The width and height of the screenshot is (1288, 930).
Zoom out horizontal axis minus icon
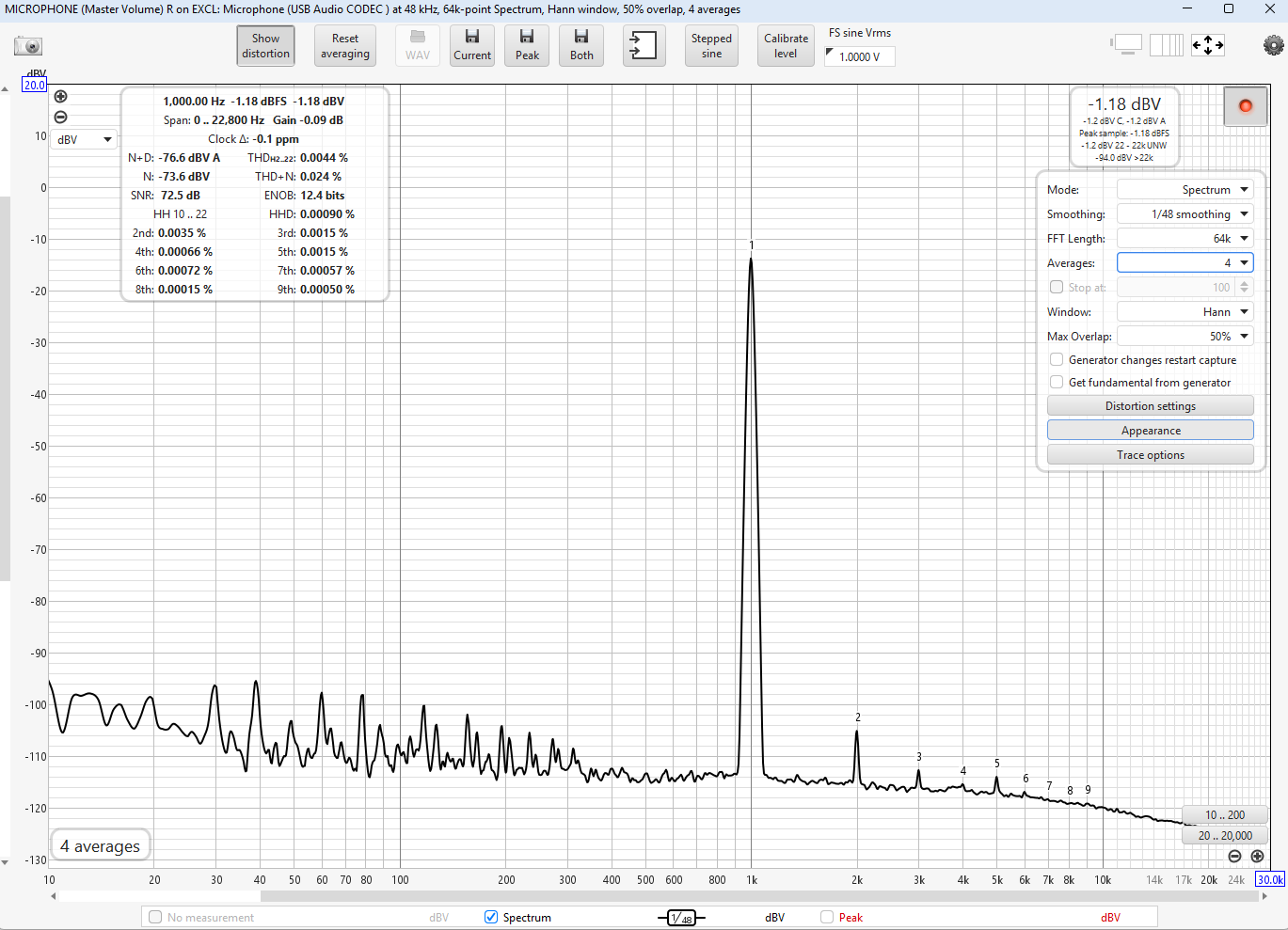(x=1234, y=856)
